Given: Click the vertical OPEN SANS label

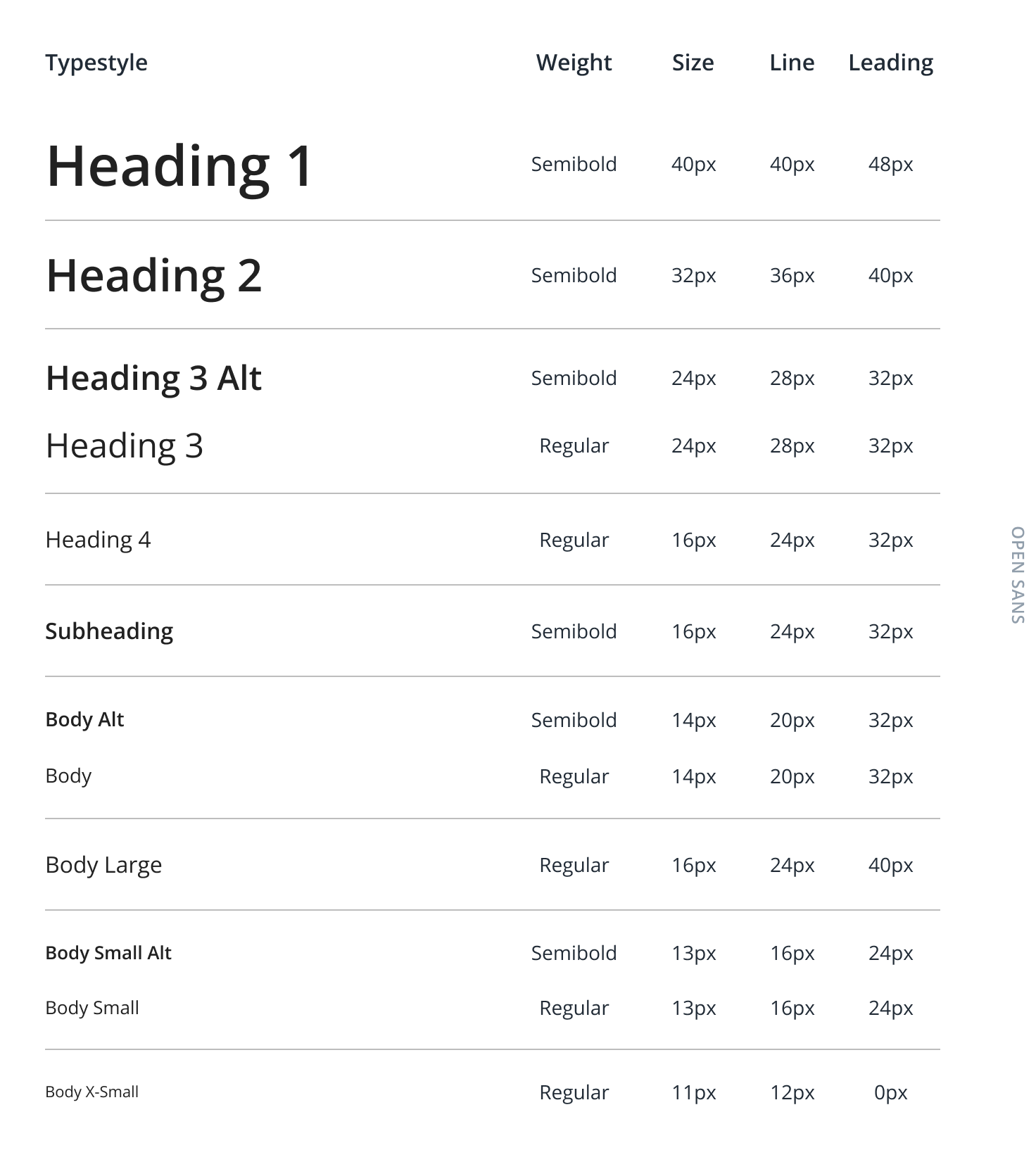Looking at the screenshot, I should click(x=1017, y=575).
